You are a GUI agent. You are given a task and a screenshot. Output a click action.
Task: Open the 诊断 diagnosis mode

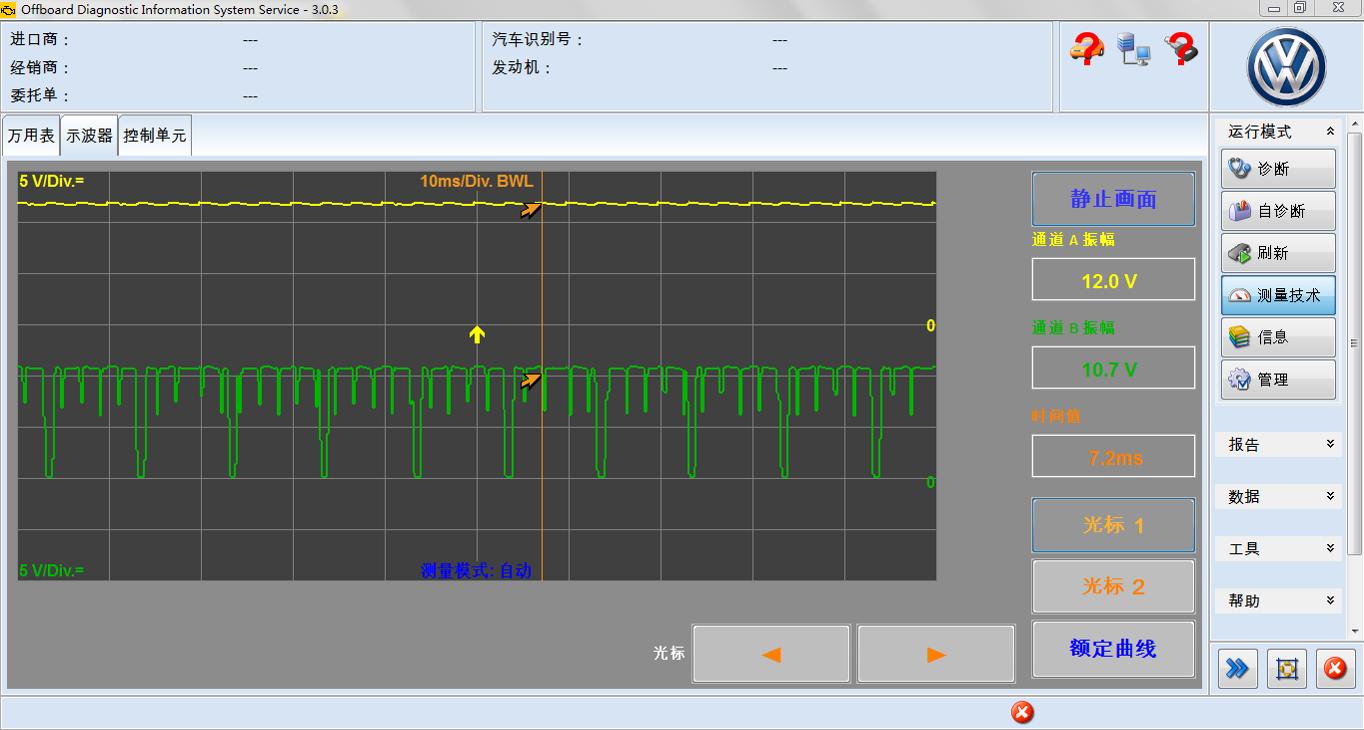point(1278,169)
